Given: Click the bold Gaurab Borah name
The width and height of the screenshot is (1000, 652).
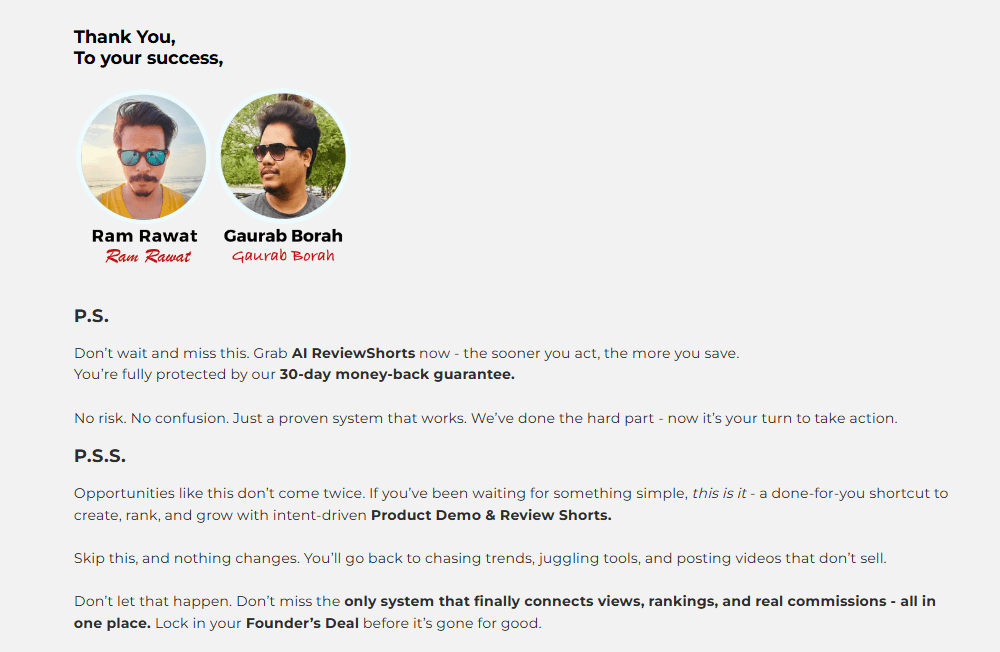Looking at the screenshot, I should pyautogui.click(x=283, y=236).
